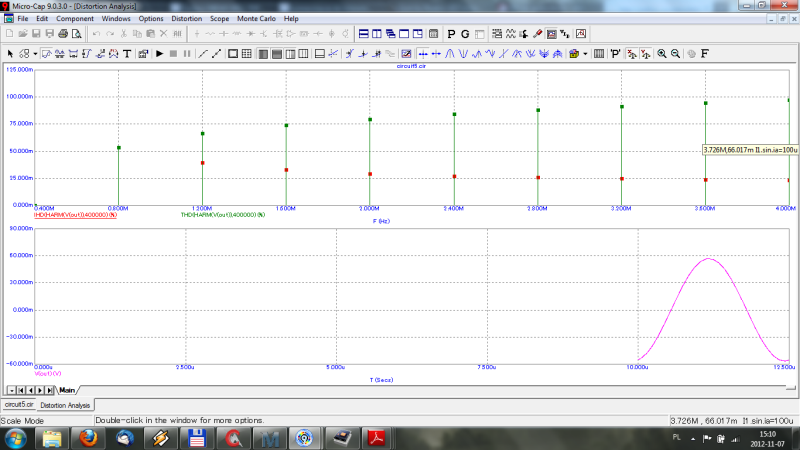The width and height of the screenshot is (800, 450).
Task: Click the color palette bucket icon
Action: (x=574, y=54)
